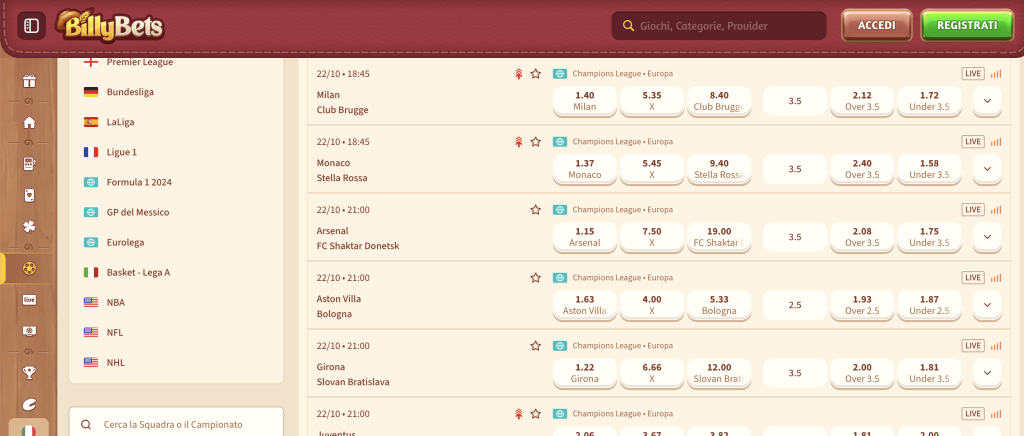Star the 22/10 21:00 match at bottom

(x=536, y=413)
